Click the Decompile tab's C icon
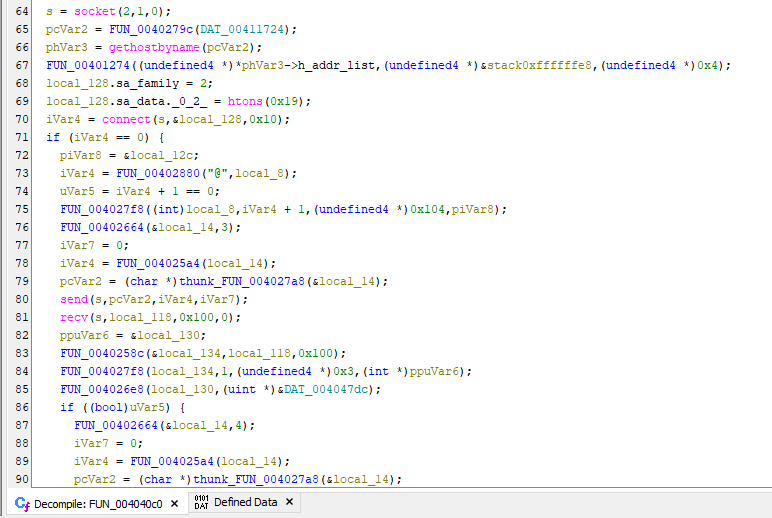 23,503
